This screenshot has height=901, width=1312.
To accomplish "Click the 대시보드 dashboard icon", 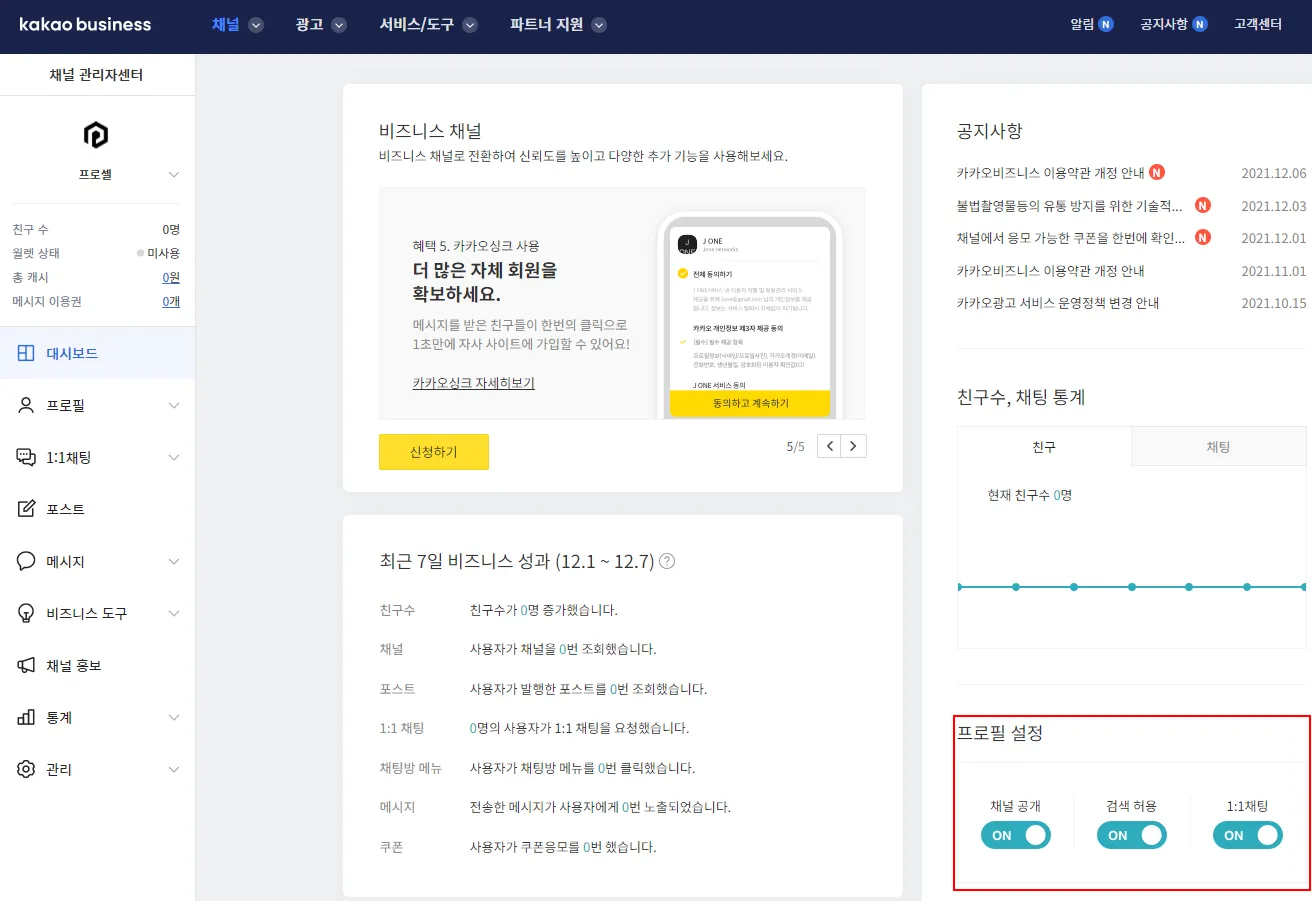I will (x=27, y=353).
